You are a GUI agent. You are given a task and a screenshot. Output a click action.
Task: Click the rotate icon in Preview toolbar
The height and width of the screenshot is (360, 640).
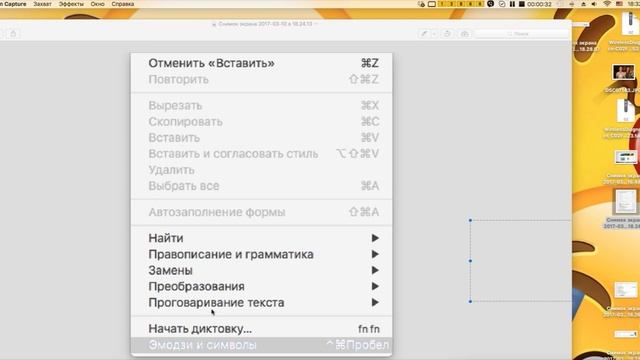point(447,34)
